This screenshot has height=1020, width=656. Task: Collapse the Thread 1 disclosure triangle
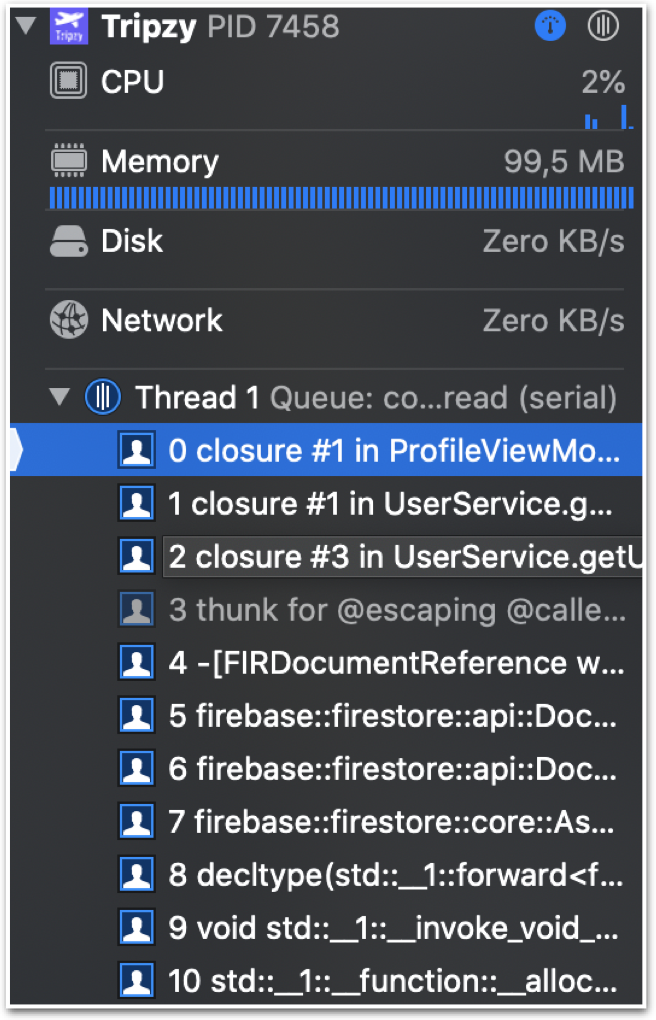point(60,396)
